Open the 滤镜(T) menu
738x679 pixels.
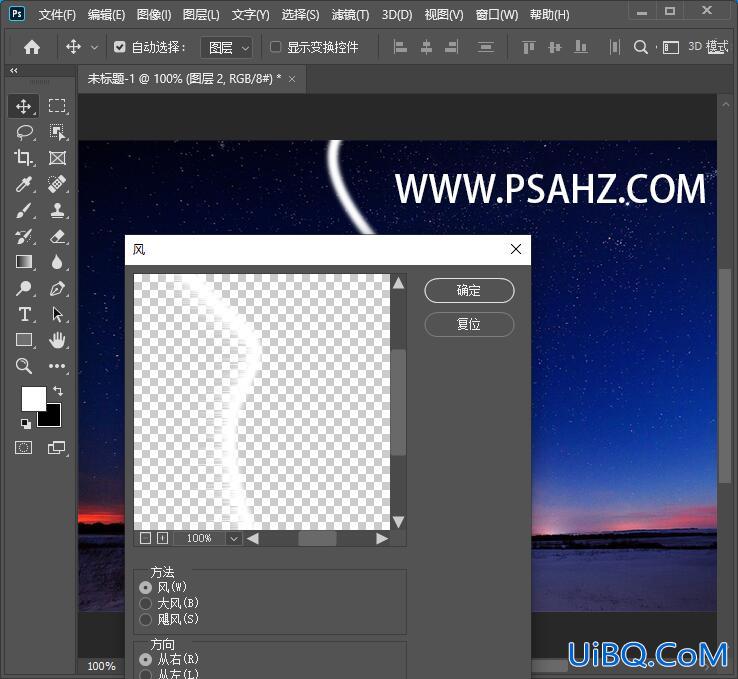[350, 15]
